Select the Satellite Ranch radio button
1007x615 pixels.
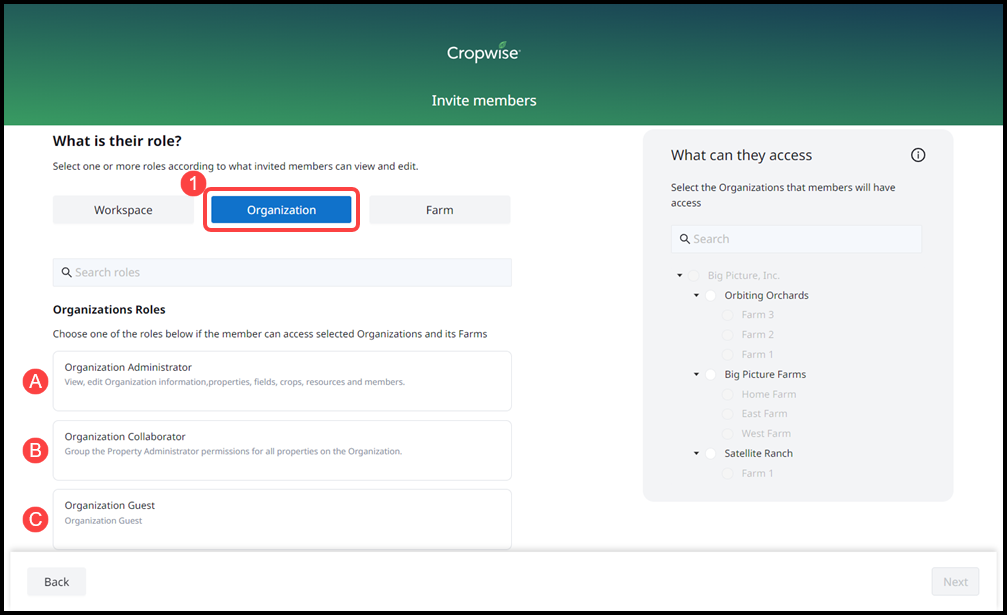coord(711,453)
